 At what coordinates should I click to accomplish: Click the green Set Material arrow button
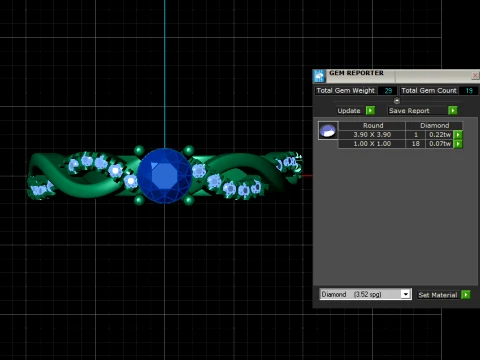click(x=466, y=295)
